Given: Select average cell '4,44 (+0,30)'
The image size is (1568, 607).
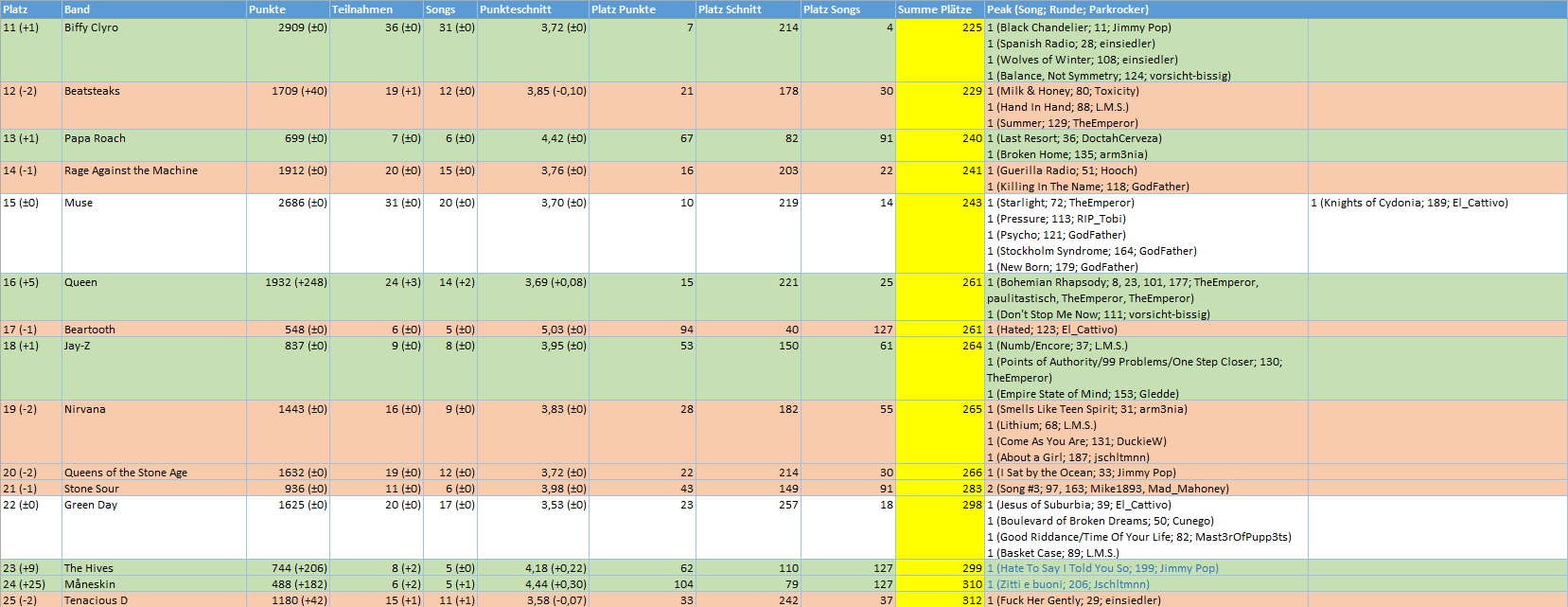Looking at the screenshot, I should (533, 584).
